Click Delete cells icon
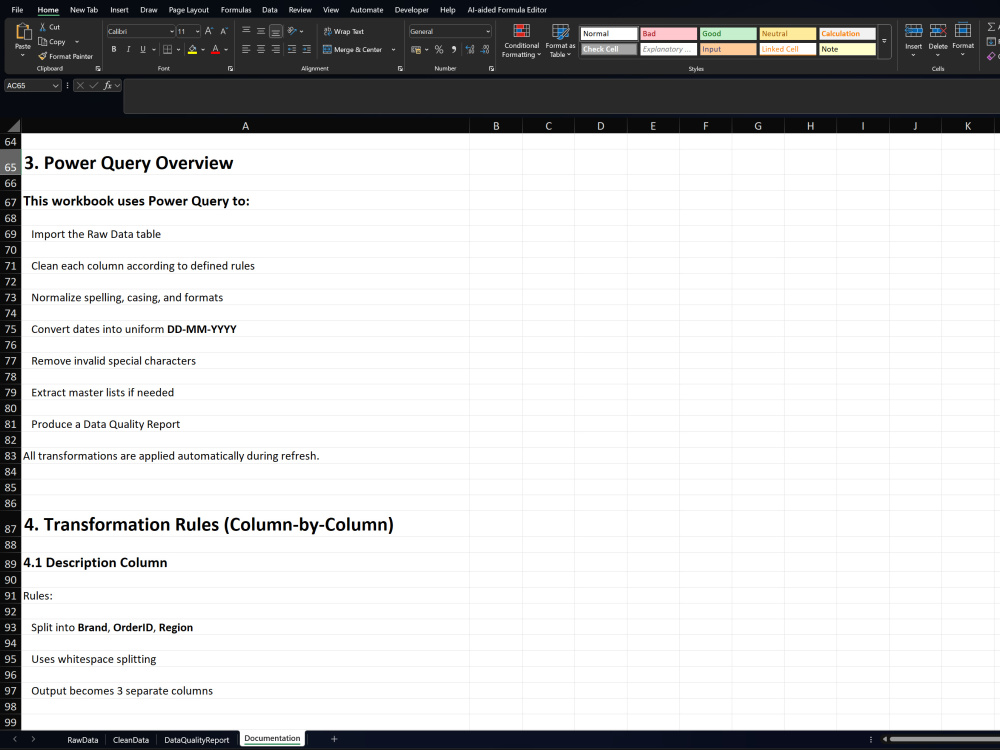Viewport: 1000px width, 750px height. [938, 31]
